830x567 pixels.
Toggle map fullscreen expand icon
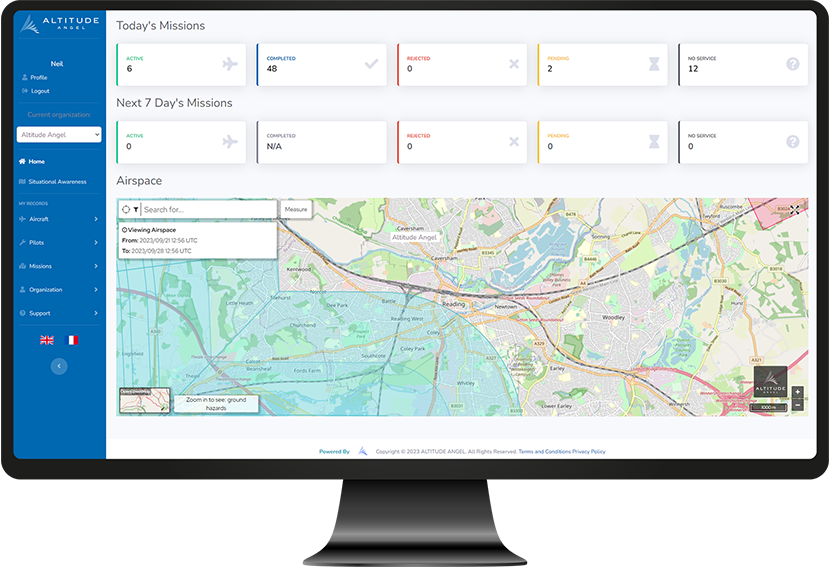[x=795, y=210]
